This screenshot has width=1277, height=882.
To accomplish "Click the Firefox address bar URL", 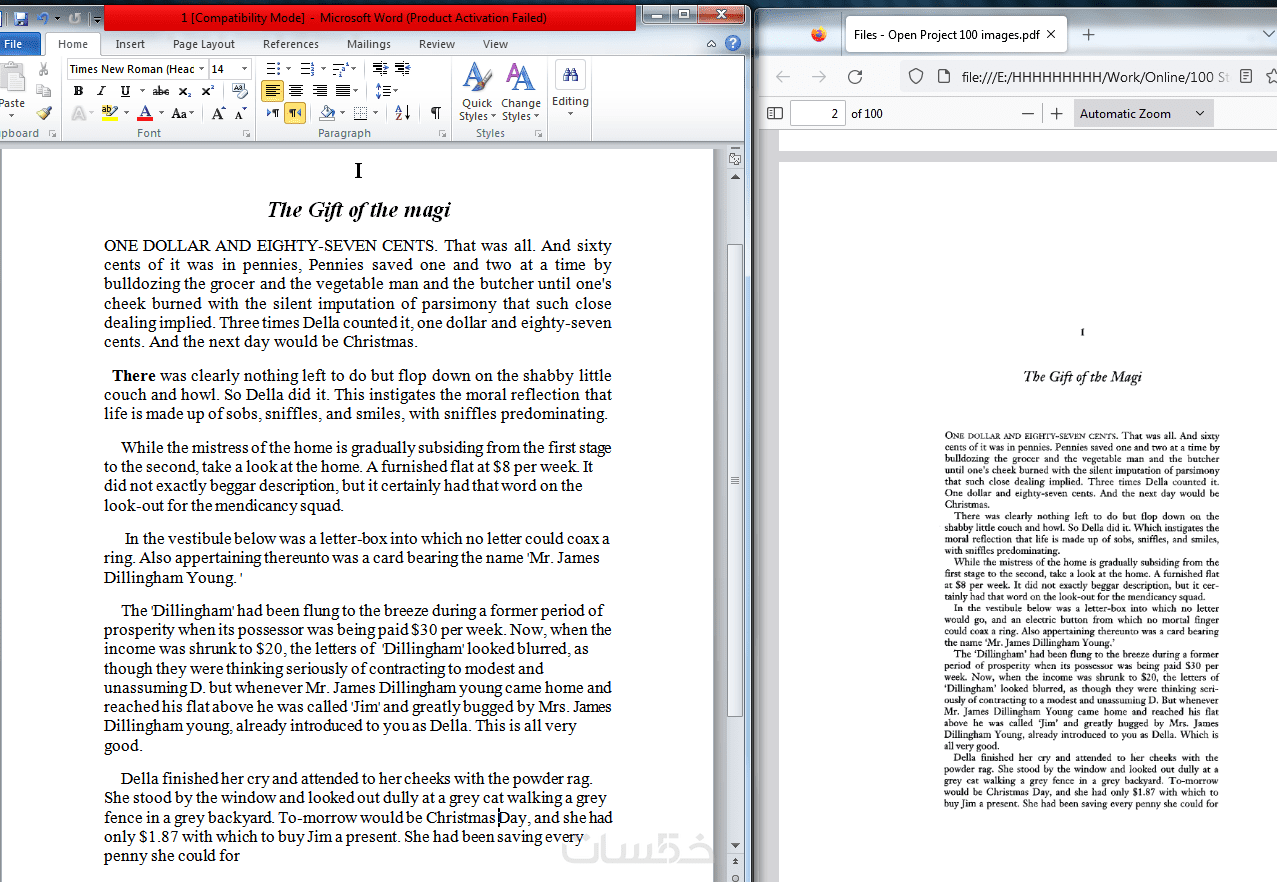I will pos(1095,77).
